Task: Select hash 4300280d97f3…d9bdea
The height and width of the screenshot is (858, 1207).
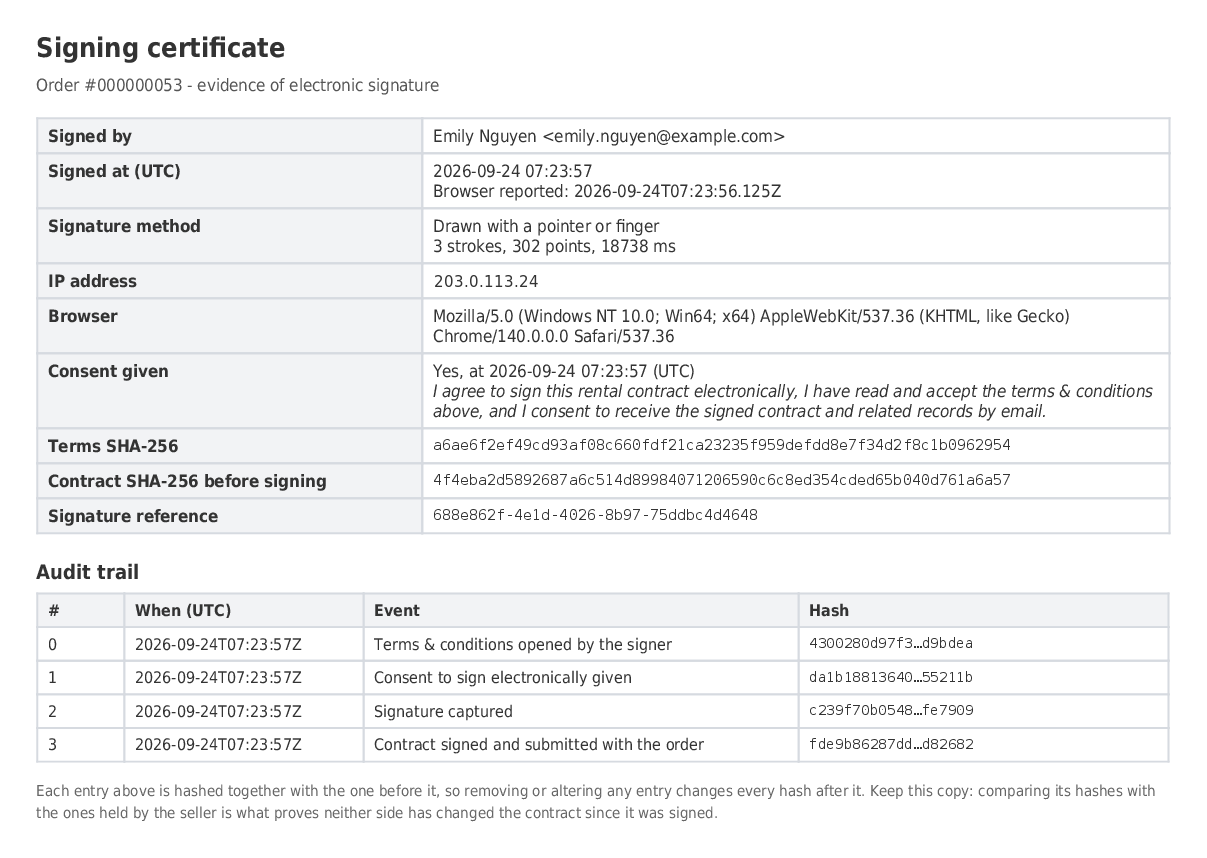Action: coord(891,644)
